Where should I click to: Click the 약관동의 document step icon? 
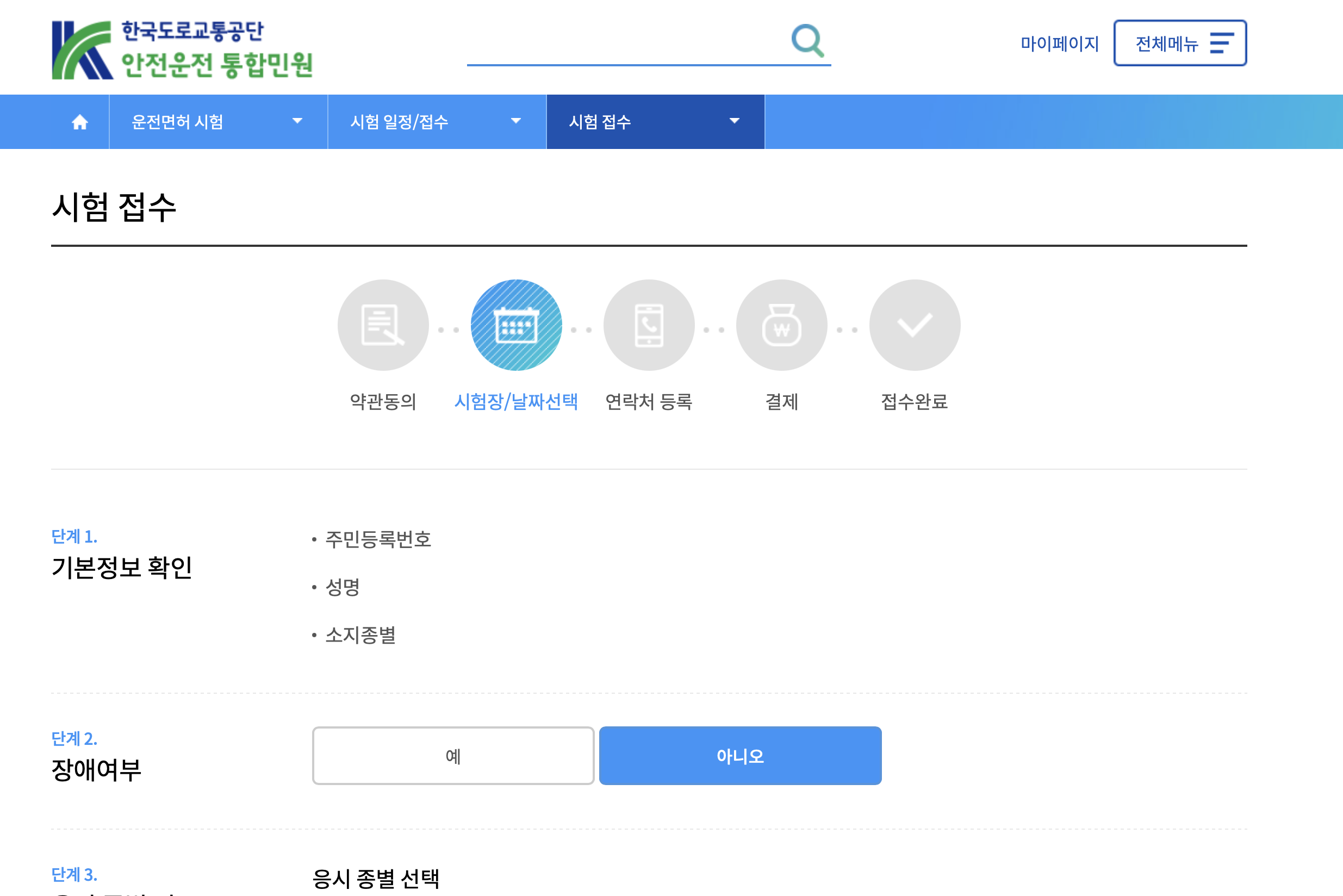click(x=383, y=325)
